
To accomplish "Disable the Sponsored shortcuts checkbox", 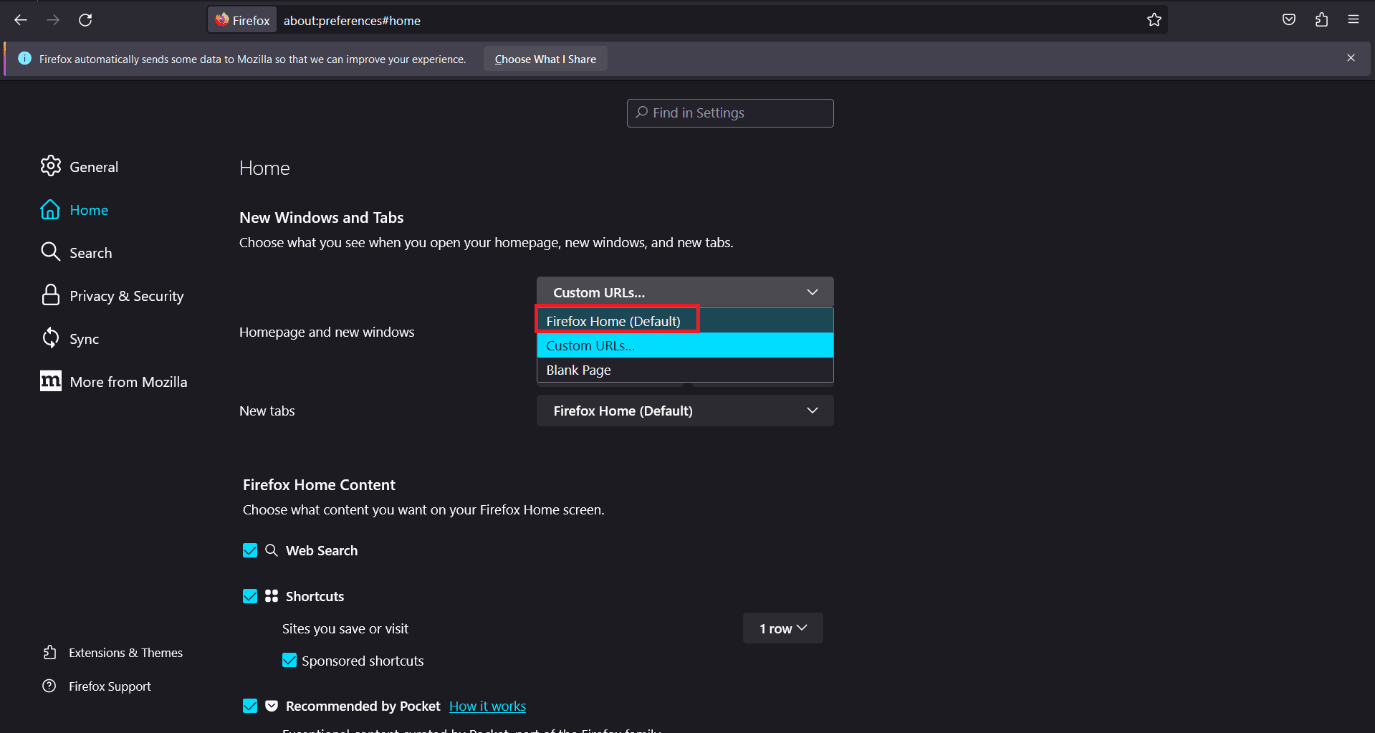I will [x=289, y=660].
